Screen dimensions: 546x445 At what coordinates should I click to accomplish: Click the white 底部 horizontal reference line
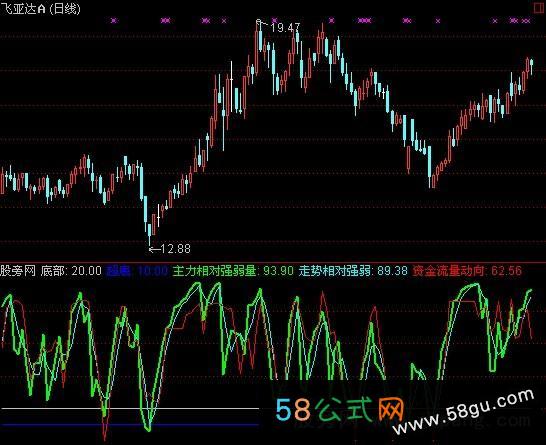pyautogui.click(x=130, y=408)
